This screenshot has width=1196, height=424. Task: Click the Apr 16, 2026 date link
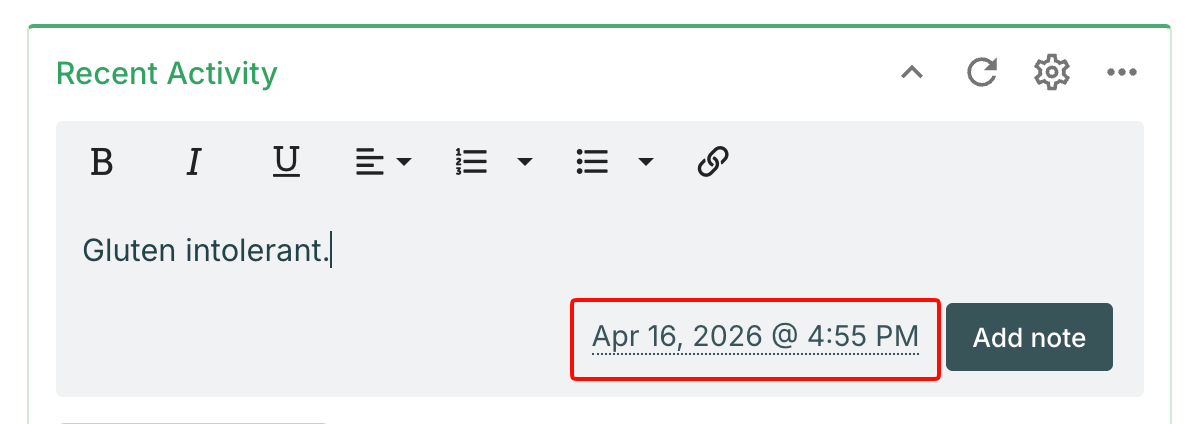[x=755, y=337]
